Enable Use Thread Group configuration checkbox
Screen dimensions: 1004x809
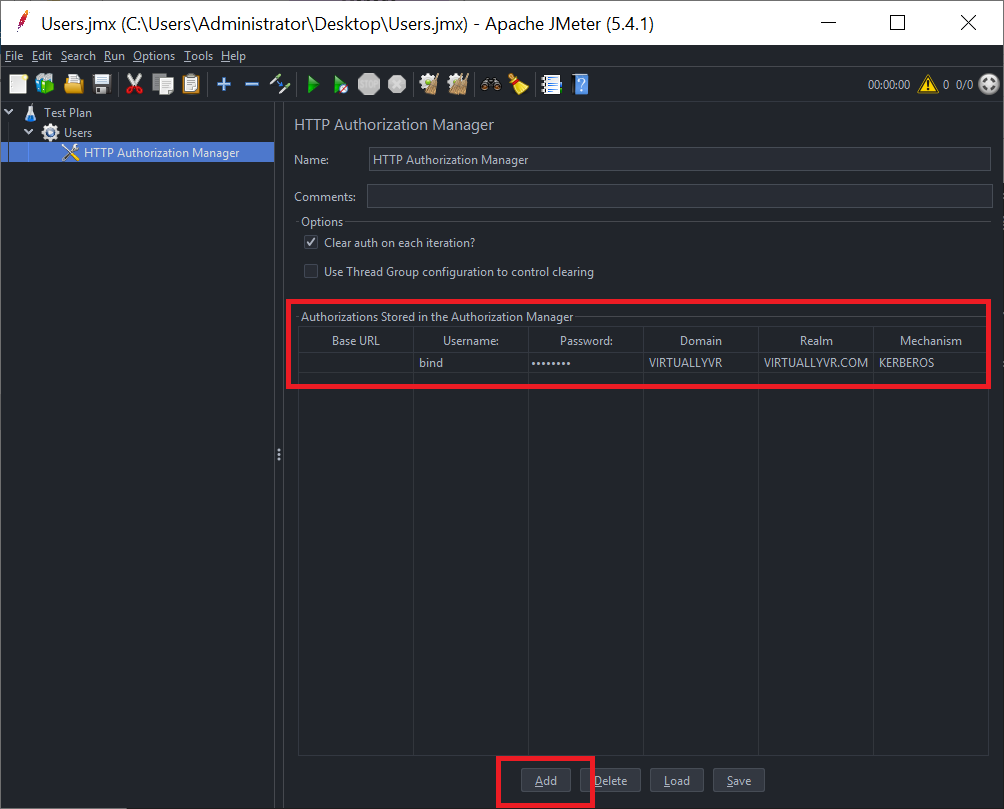311,271
